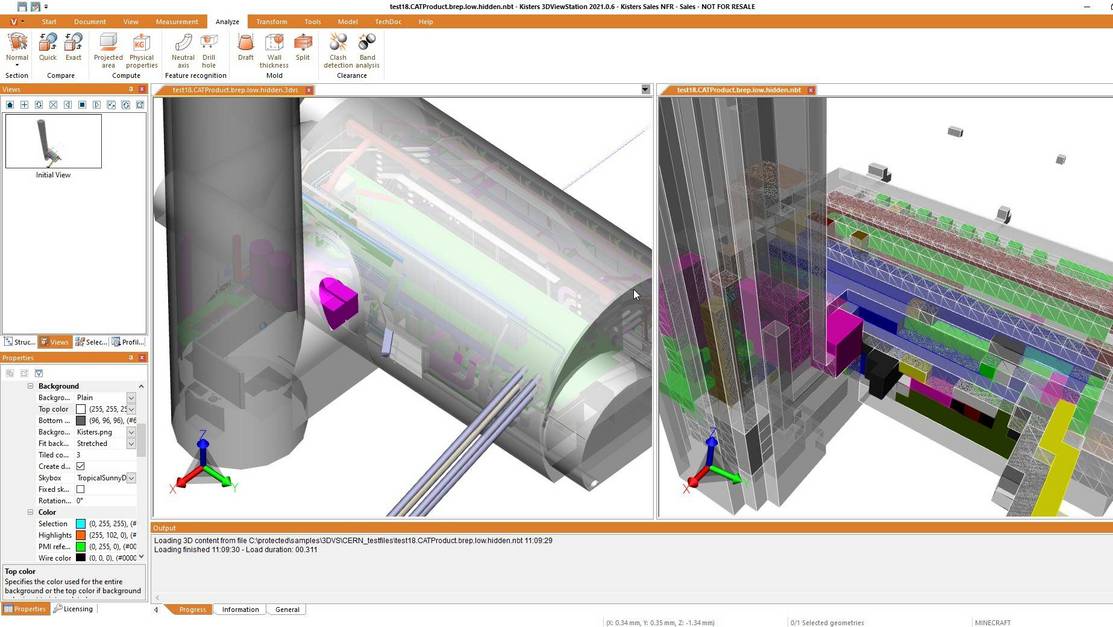Image resolution: width=1113 pixels, height=627 pixels.
Task: Launch Drill hole recognition
Action: coord(209,50)
